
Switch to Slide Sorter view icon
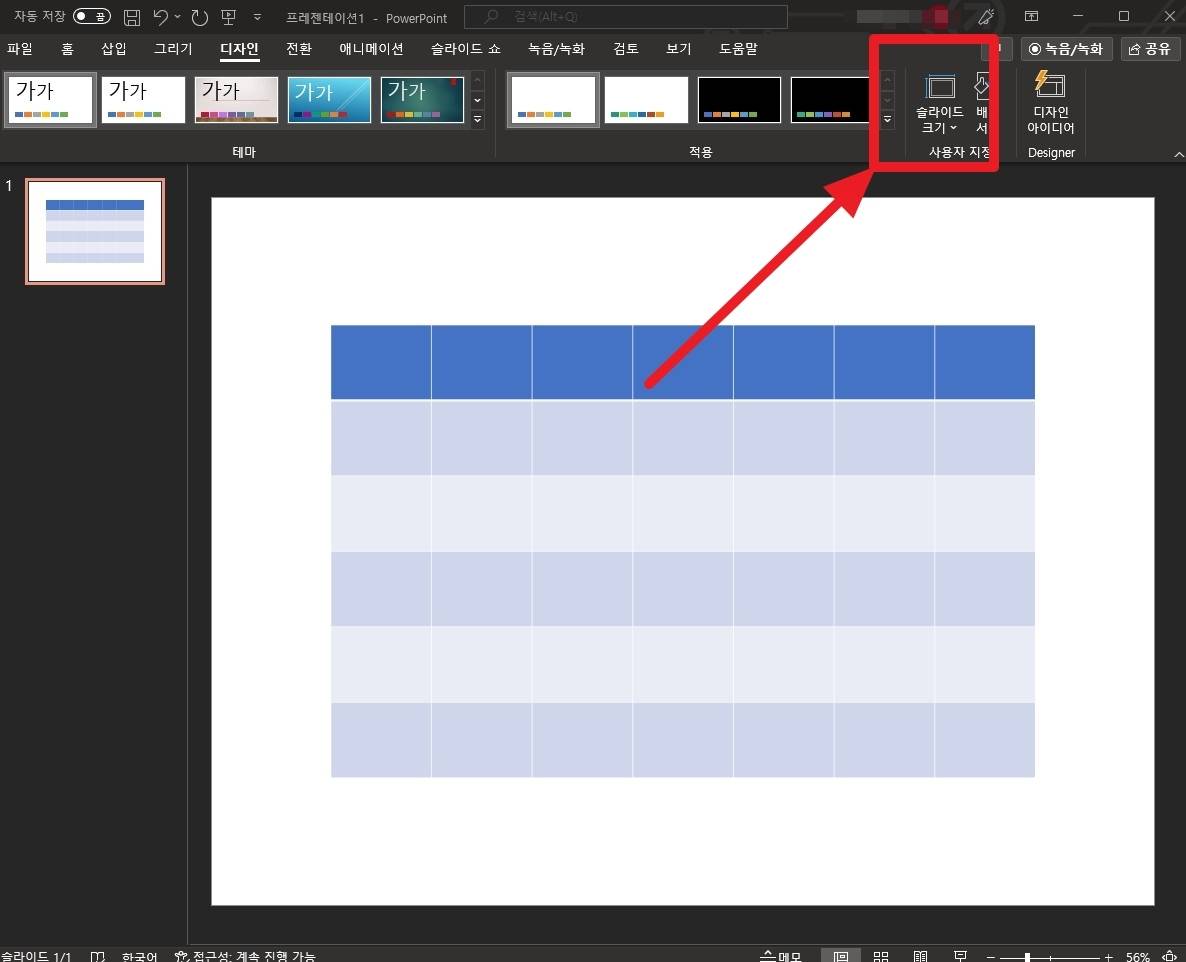[x=880, y=956]
